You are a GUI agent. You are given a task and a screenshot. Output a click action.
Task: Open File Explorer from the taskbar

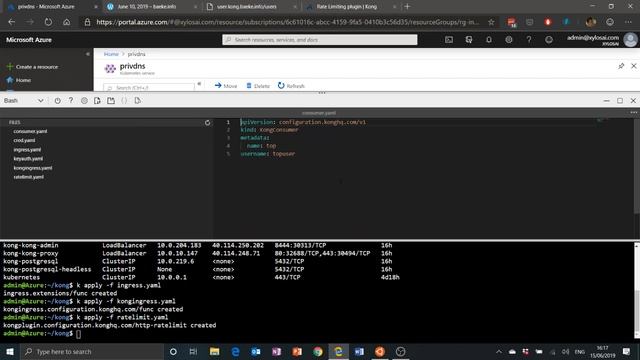pyautogui.click(x=214, y=351)
